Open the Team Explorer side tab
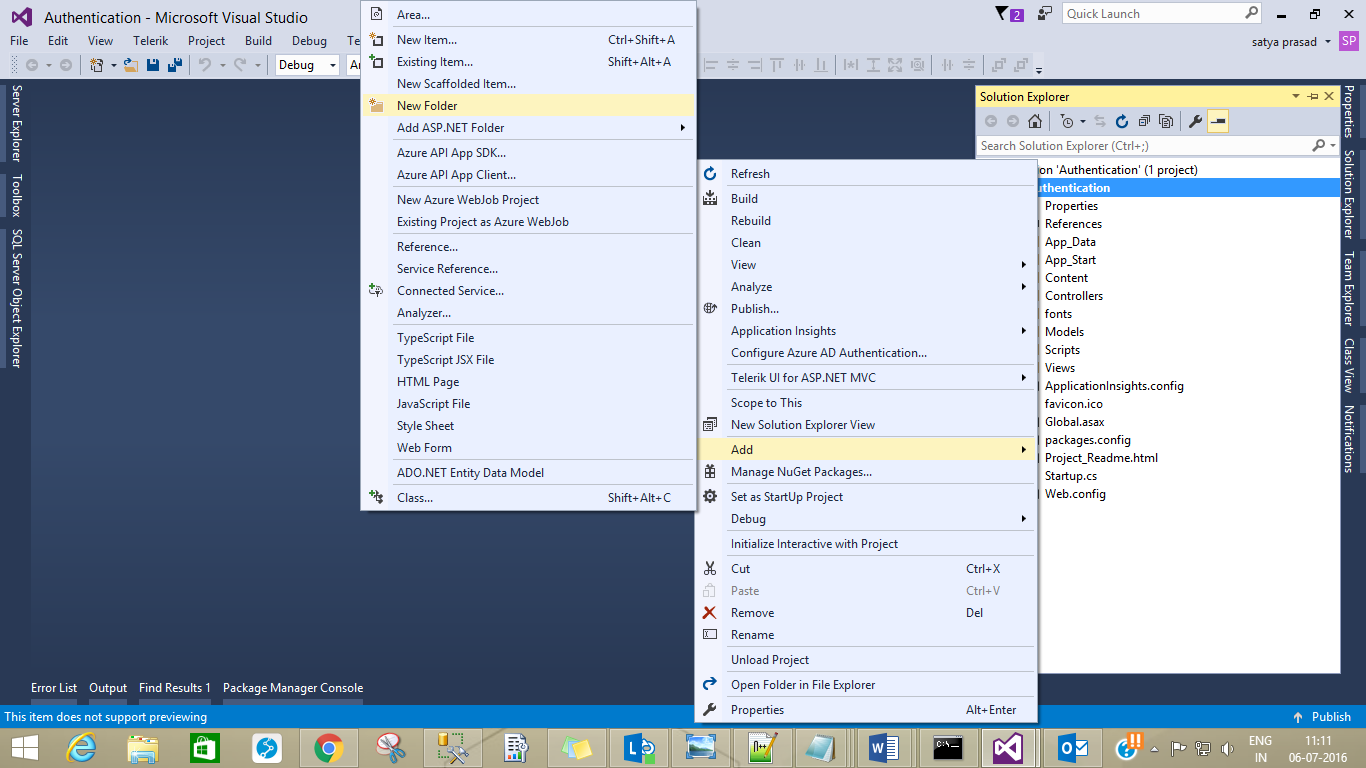This screenshot has width=1366, height=768. tap(1348, 289)
